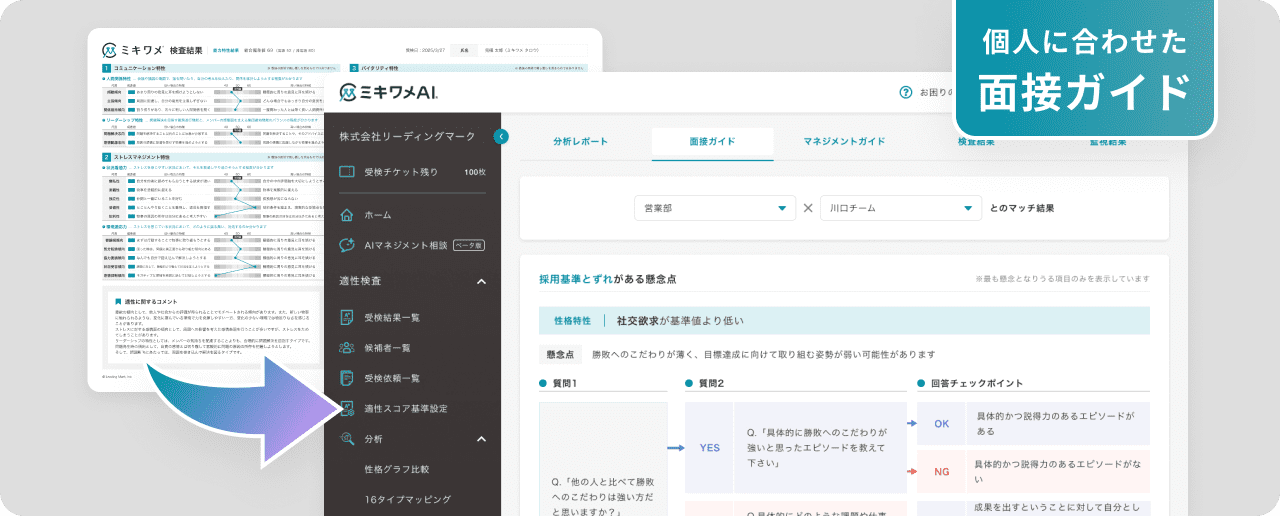The image size is (1280, 516).
Task: Click the 質問1 question card
Action: (603, 459)
